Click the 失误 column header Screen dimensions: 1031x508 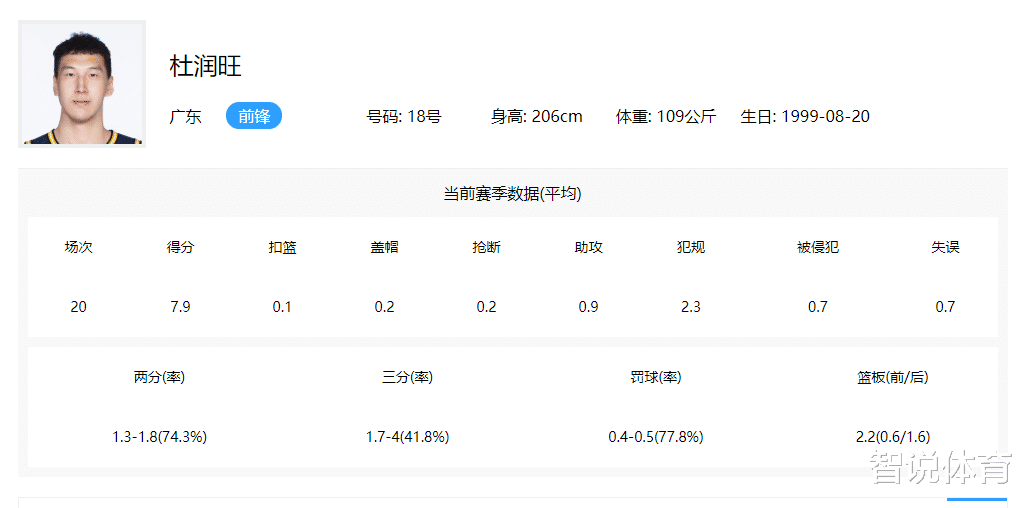[x=946, y=247]
